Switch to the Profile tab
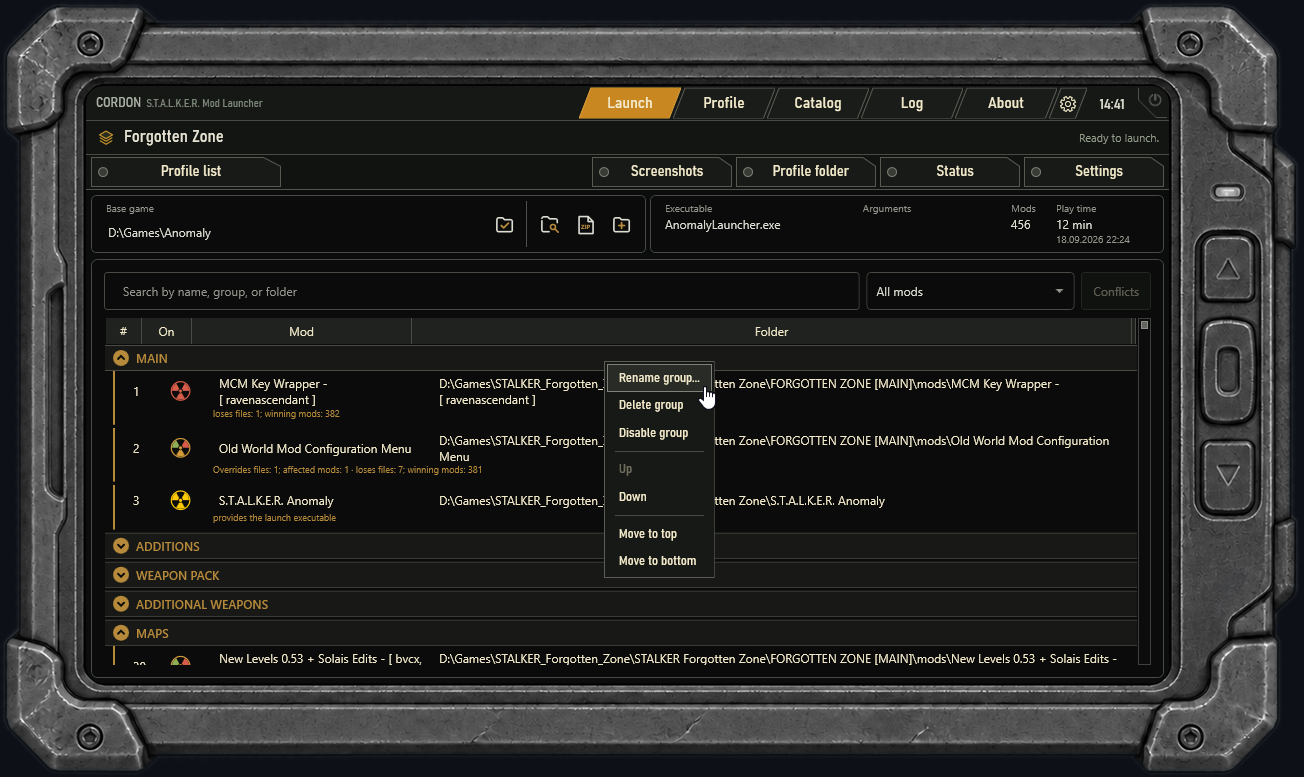 click(724, 103)
